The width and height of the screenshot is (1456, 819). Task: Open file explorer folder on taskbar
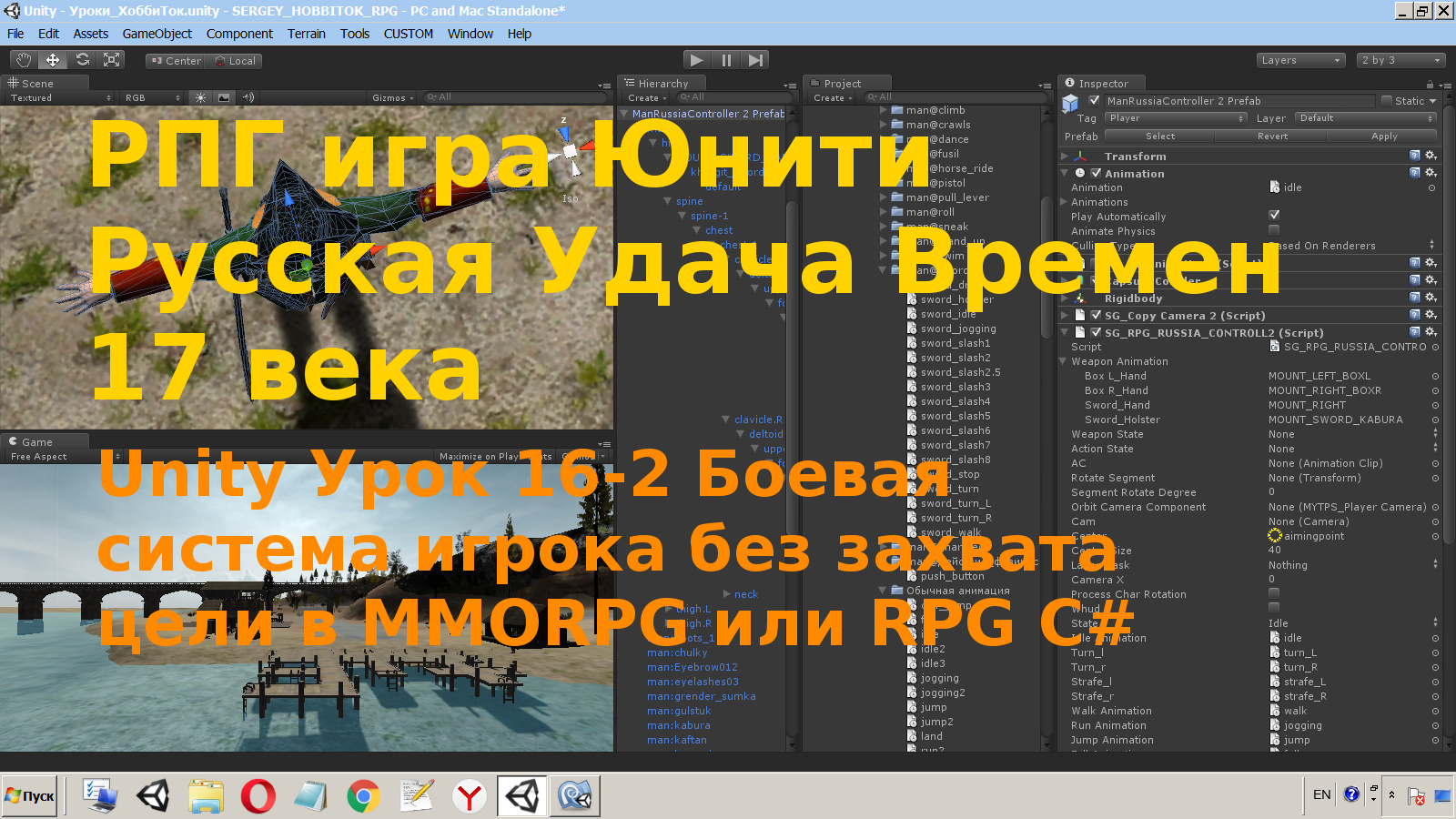(x=206, y=796)
